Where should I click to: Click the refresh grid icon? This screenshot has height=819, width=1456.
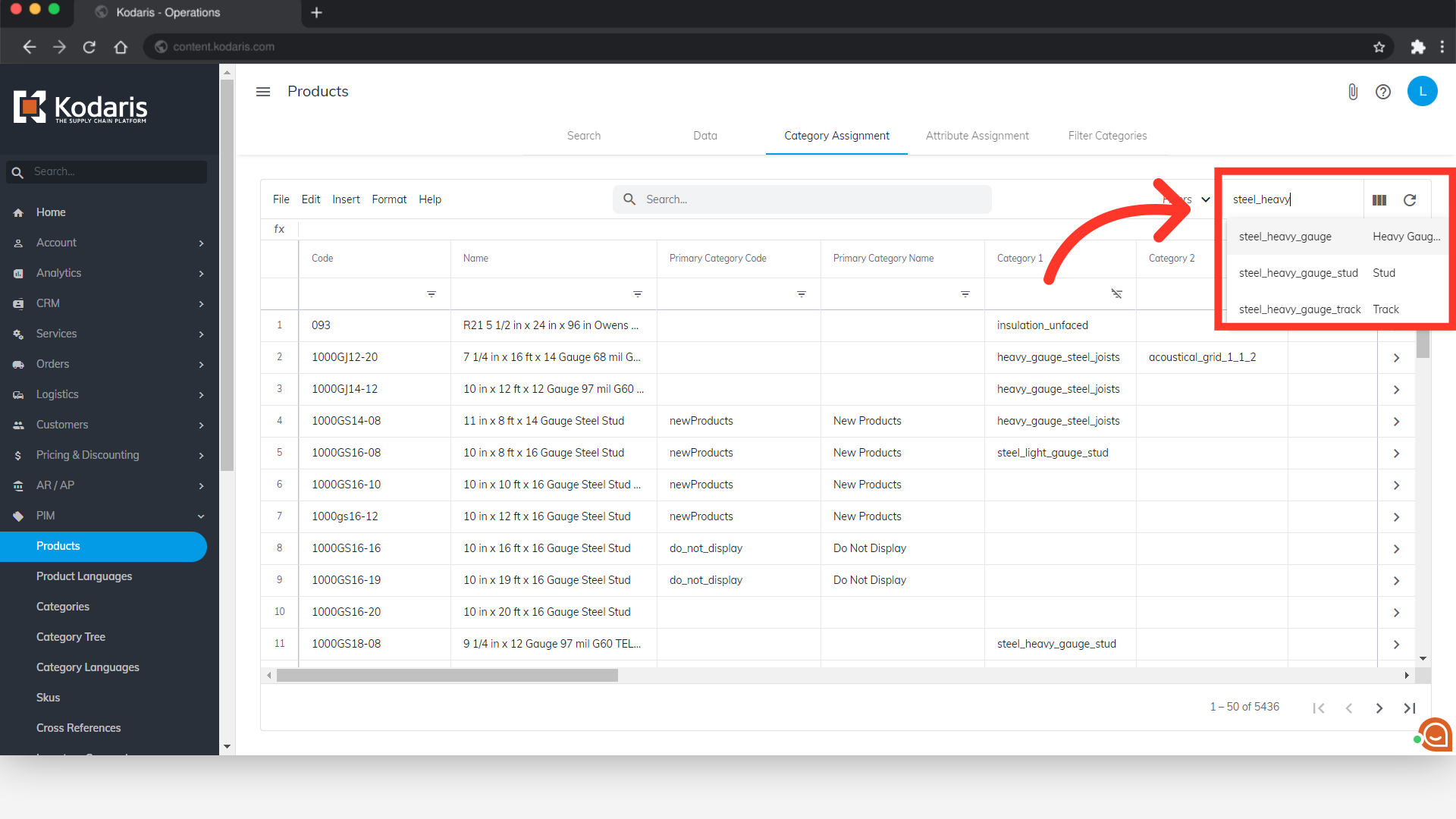tap(1409, 200)
